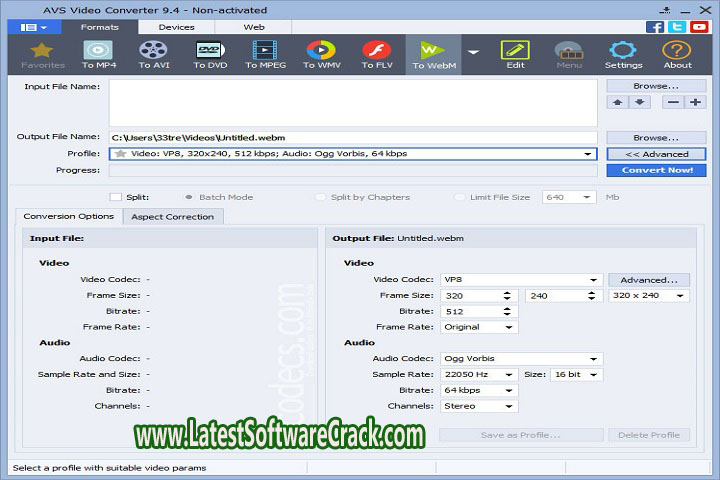Click the conversion Progress bar
The image size is (720, 480).
(x=353, y=170)
